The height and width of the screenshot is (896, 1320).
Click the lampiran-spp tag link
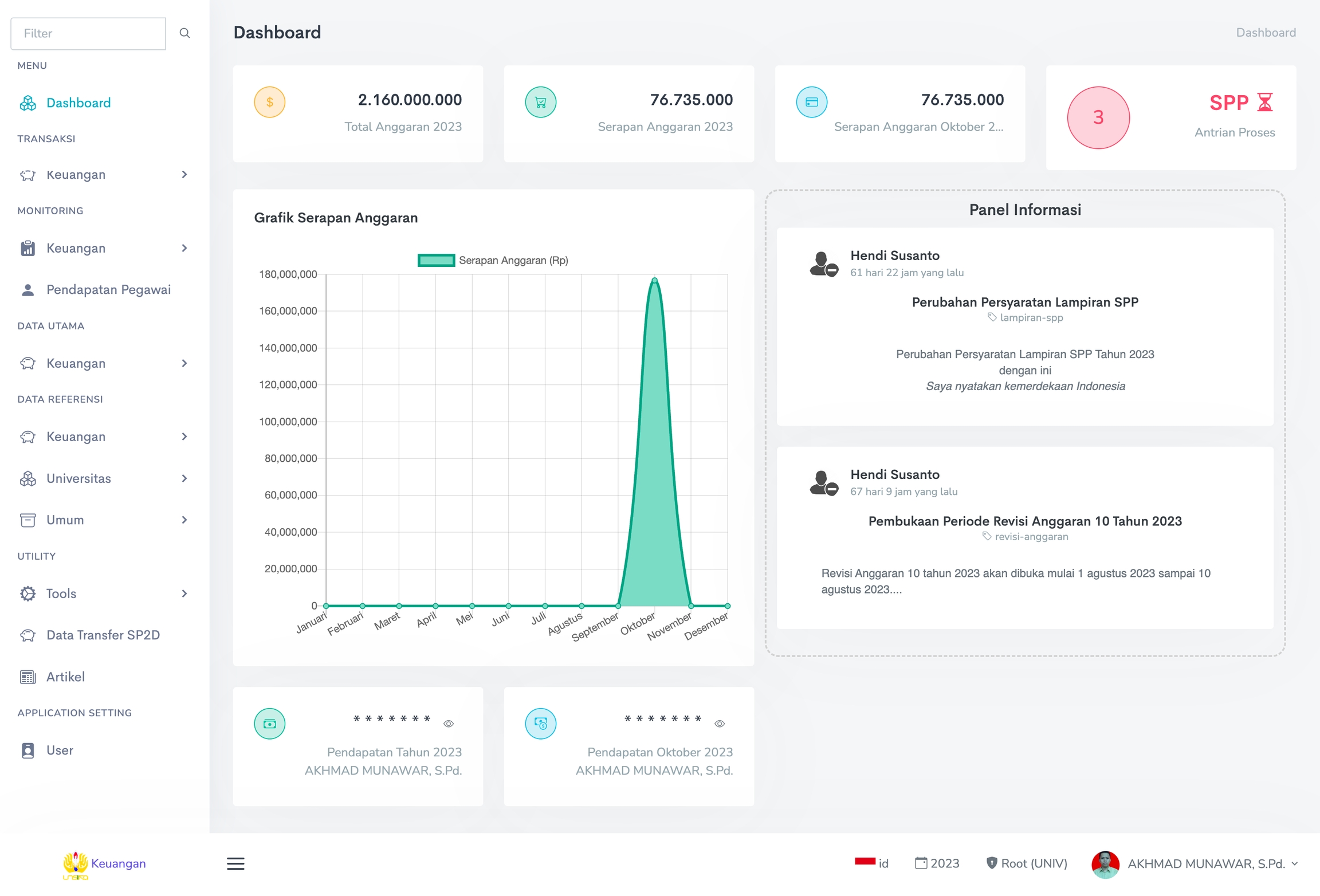pos(1031,317)
